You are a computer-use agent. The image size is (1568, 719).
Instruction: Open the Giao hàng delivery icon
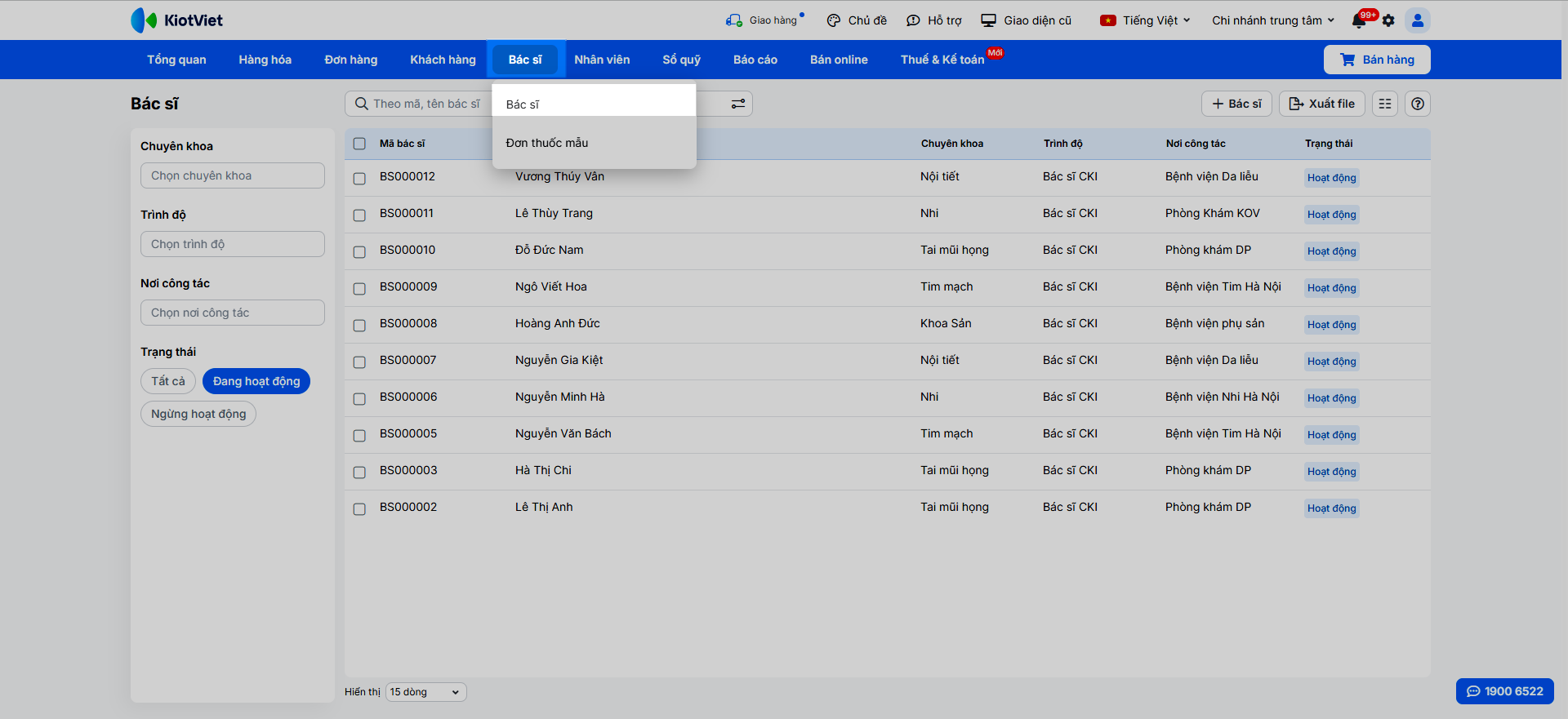(733, 20)
